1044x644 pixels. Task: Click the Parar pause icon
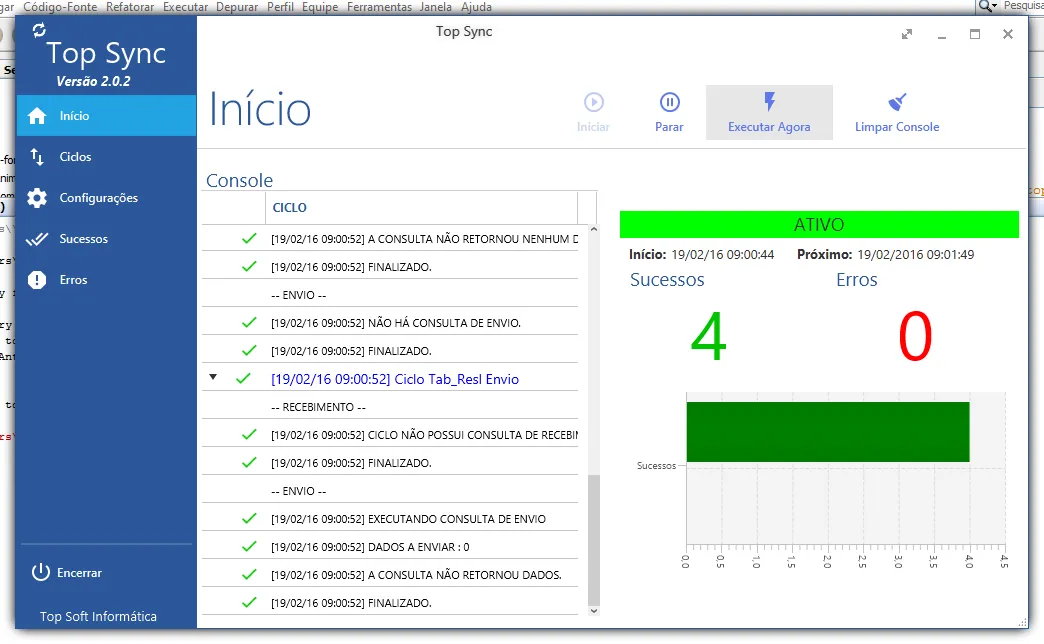[669, 102]
